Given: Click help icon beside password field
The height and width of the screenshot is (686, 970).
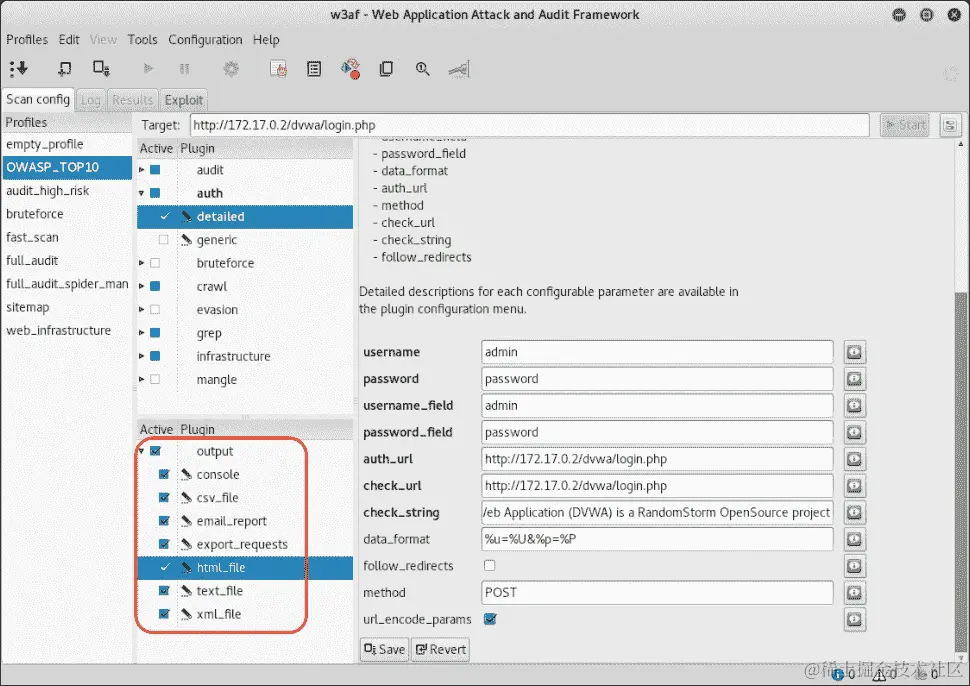Looking at the screenshot, I should tap(854, 379).
